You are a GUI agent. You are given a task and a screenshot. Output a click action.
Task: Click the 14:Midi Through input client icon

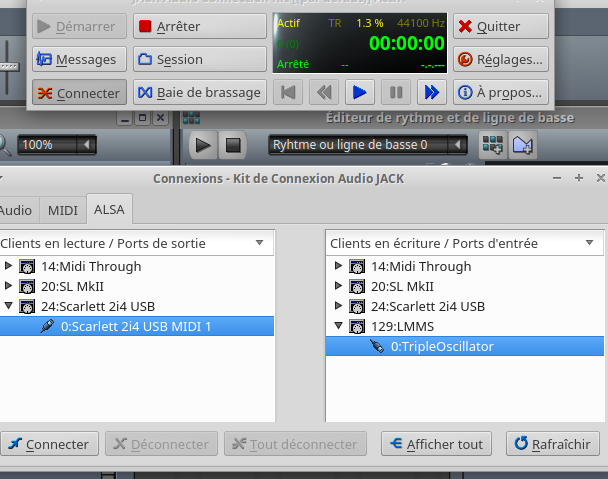[x=357, y=266]
